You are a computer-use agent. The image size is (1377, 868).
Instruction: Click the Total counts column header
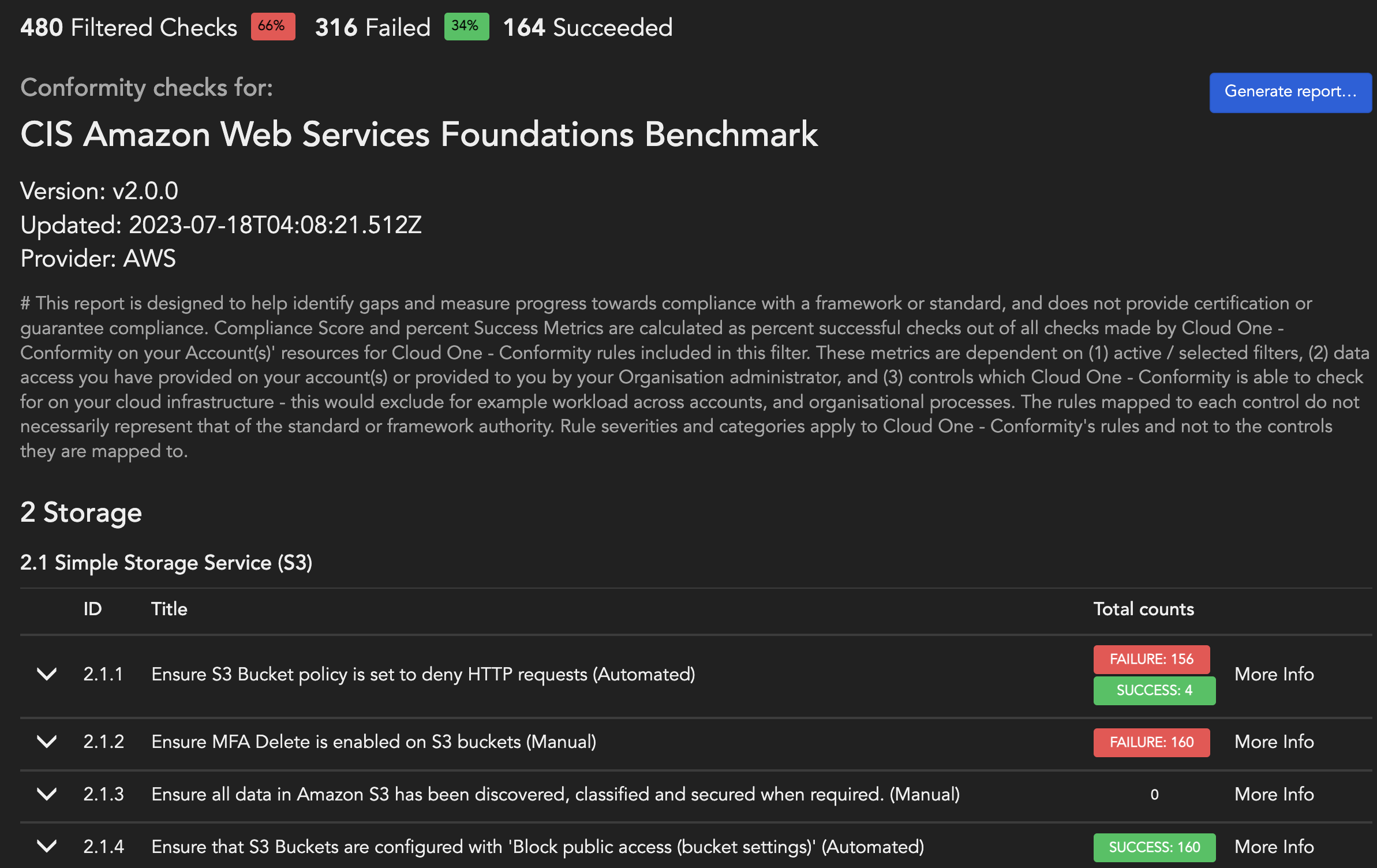pos(1143,609)
